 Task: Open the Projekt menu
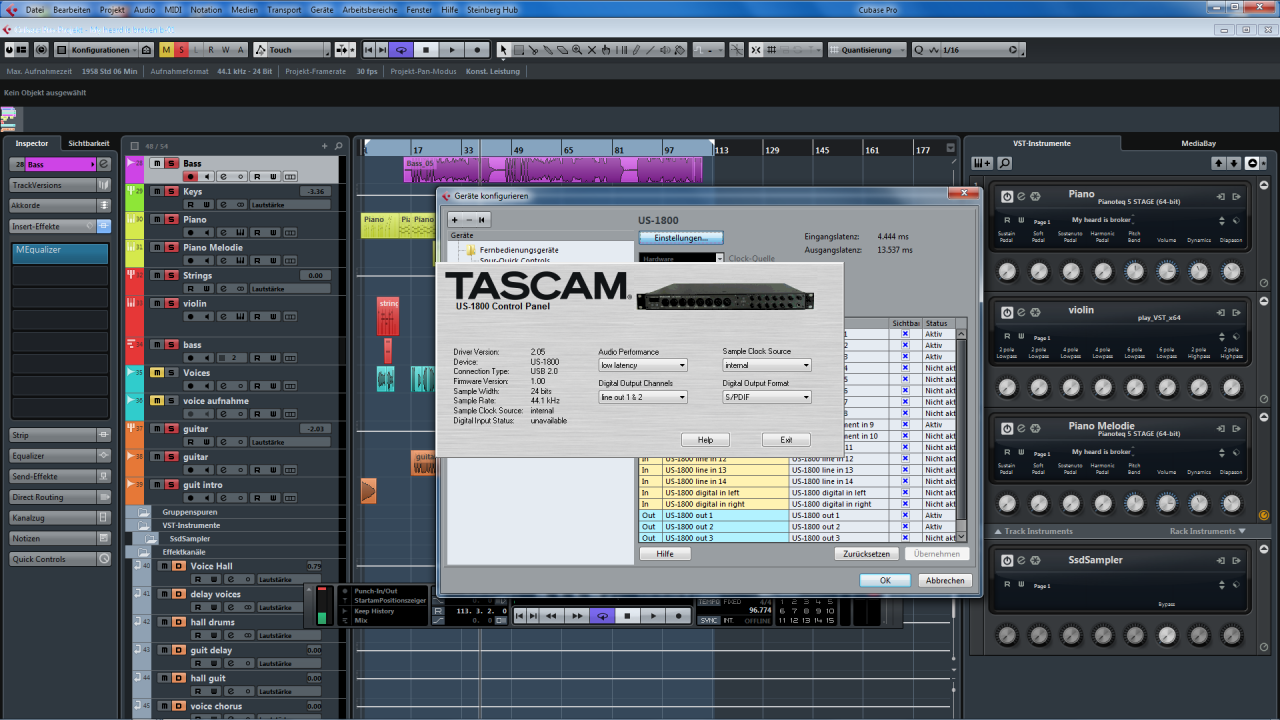[112, 9]
